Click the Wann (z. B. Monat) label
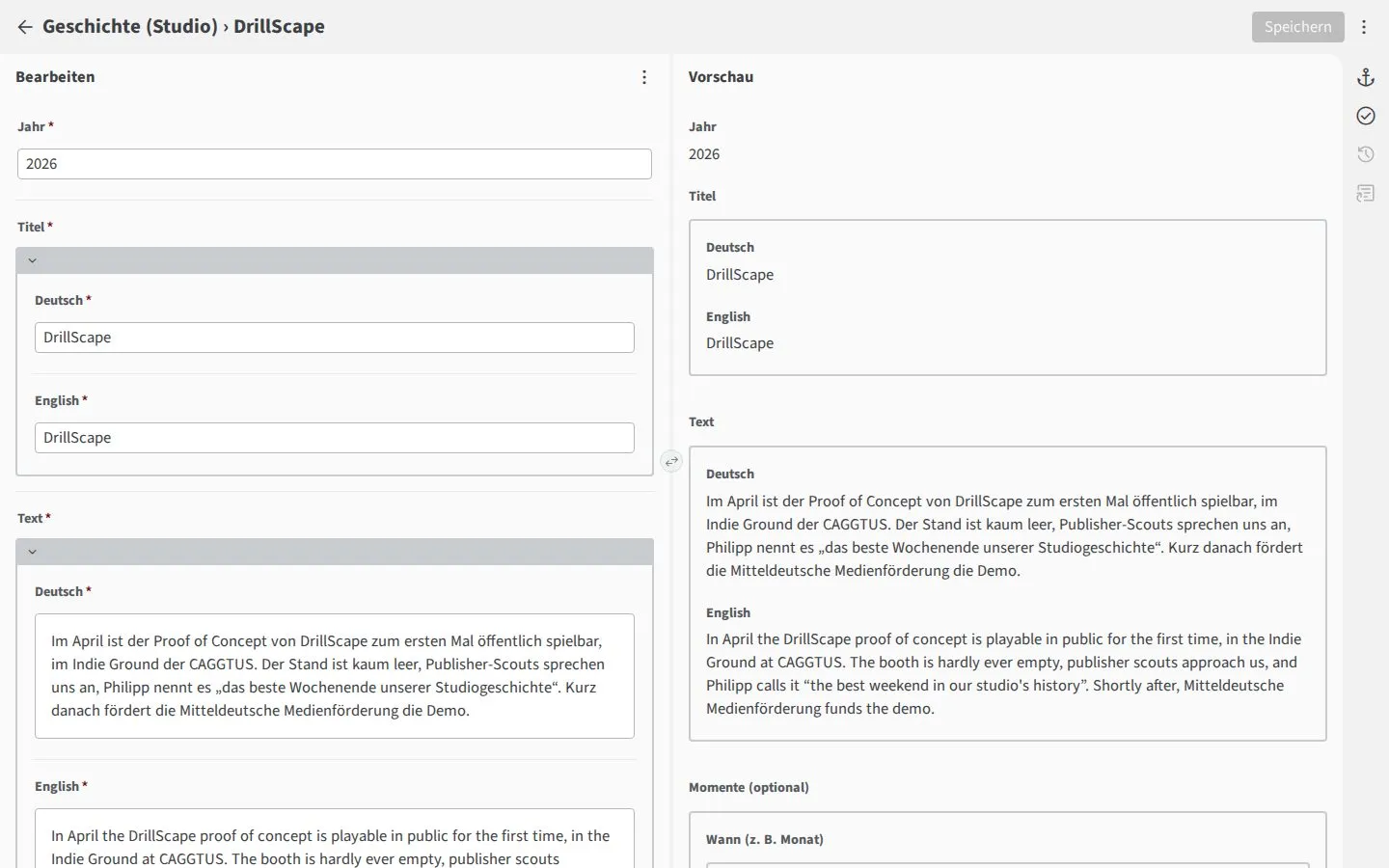The width and height of the screenshot is (1389, 868). (765, 840)
